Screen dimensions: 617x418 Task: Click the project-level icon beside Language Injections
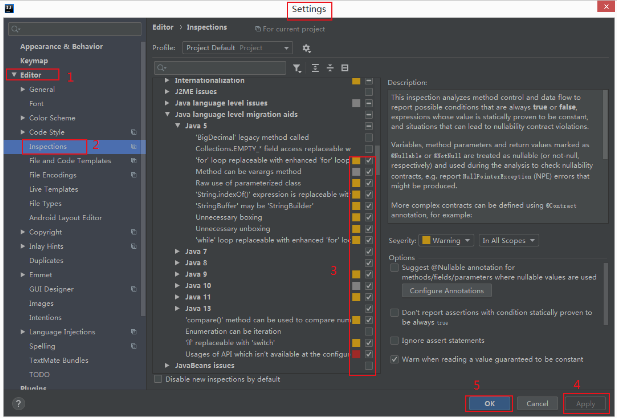click(134, 332)
